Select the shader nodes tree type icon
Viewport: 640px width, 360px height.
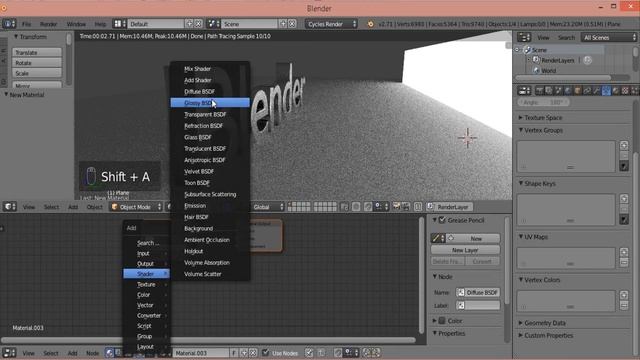coord(109,353)
